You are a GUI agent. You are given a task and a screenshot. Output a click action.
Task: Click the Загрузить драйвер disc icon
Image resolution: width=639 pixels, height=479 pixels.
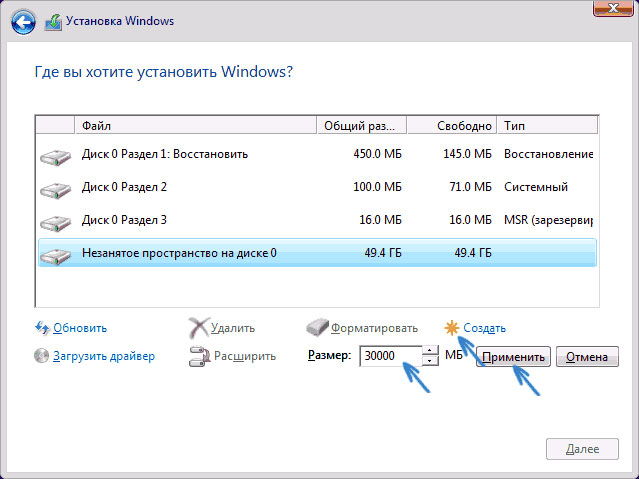coord(42,355)
